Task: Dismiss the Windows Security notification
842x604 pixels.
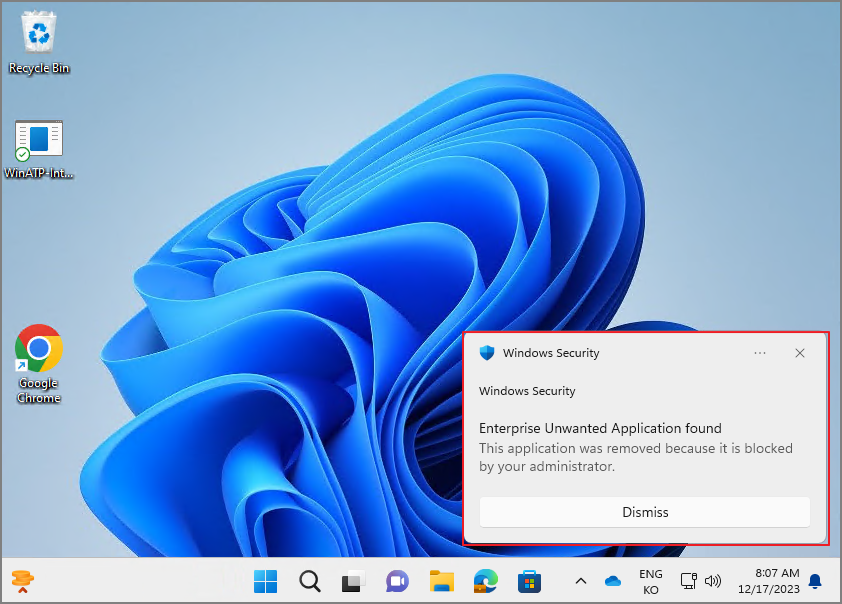Action: pos(644,512)
